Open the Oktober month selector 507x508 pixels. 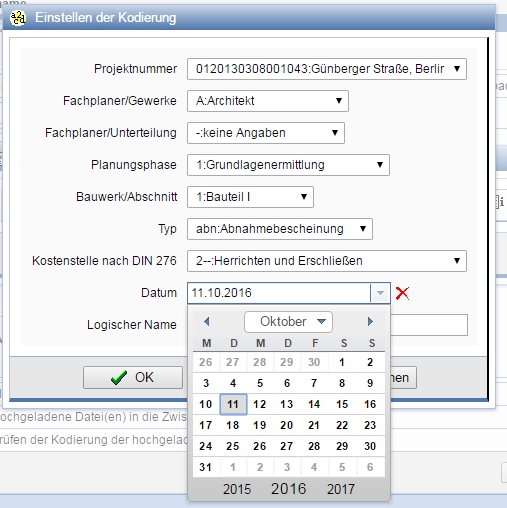point(288,322)
